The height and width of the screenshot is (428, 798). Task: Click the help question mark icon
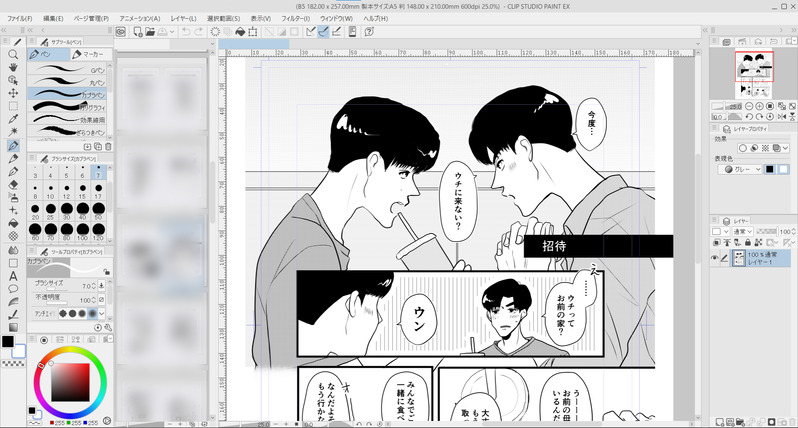pyautogui.click(x=369, y=32)
